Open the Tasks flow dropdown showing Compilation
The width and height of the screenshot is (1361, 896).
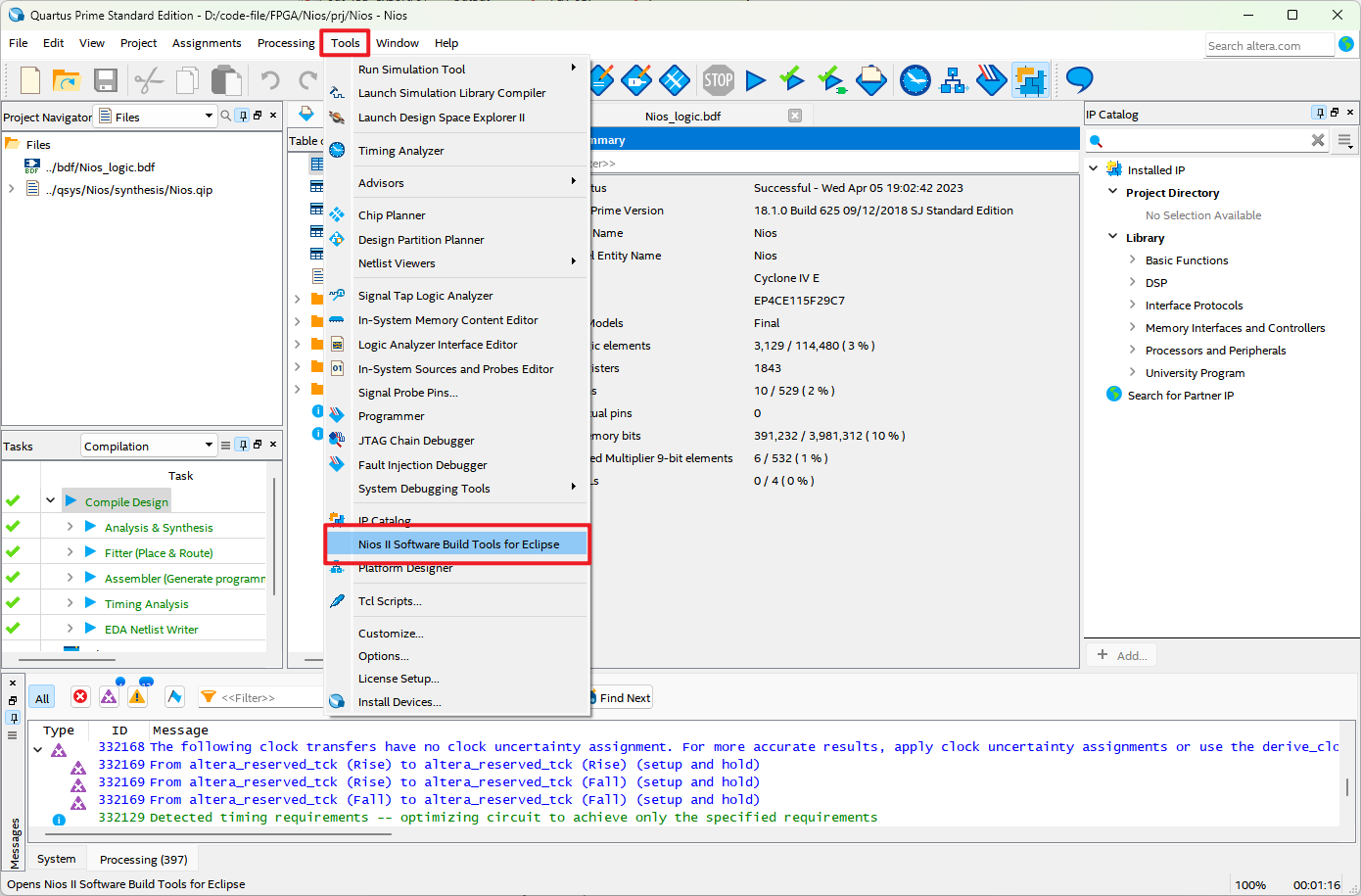pyautogui.click(x=209, y=445)
